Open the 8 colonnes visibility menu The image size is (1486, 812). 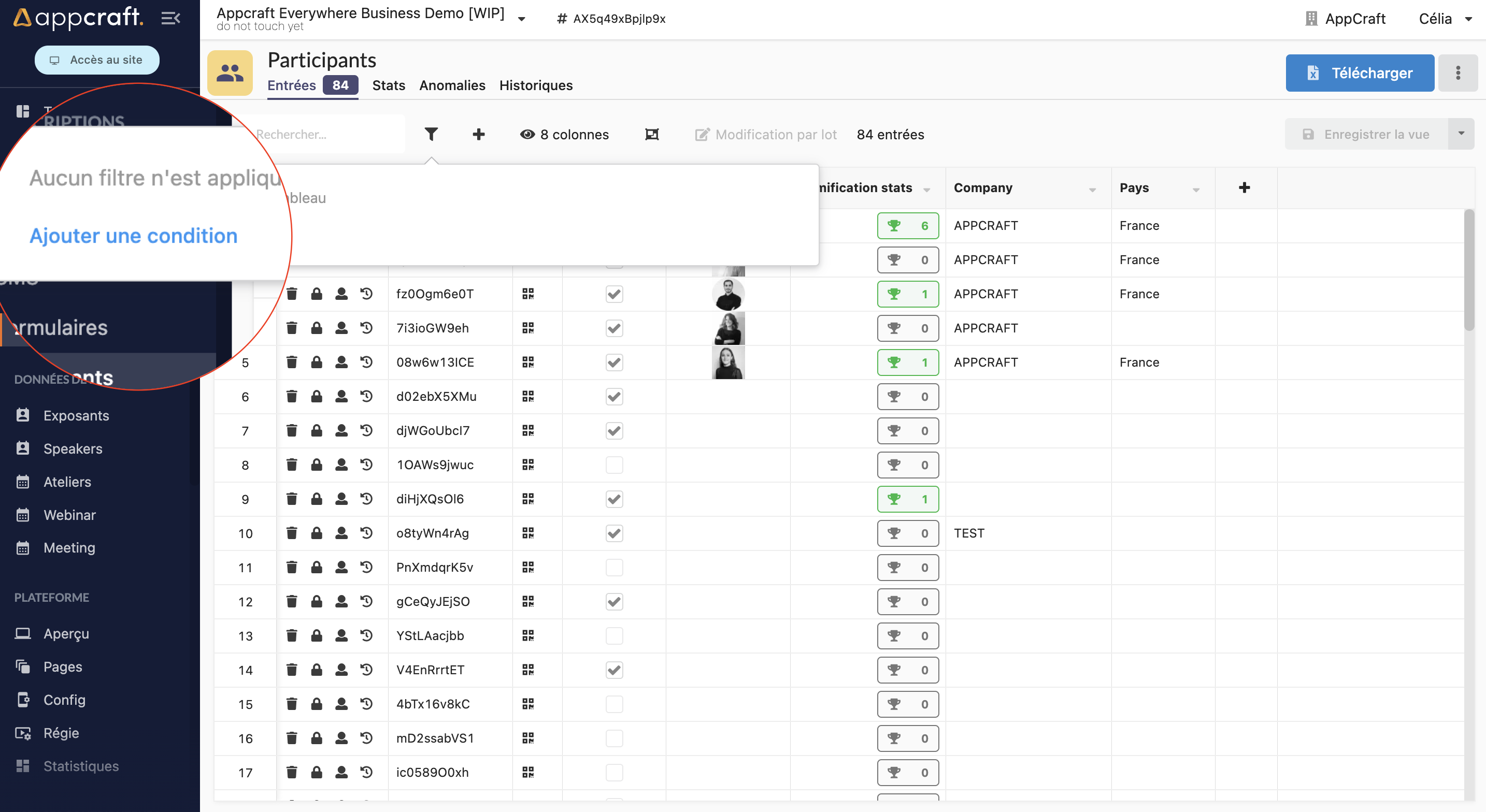coord(564,134)
